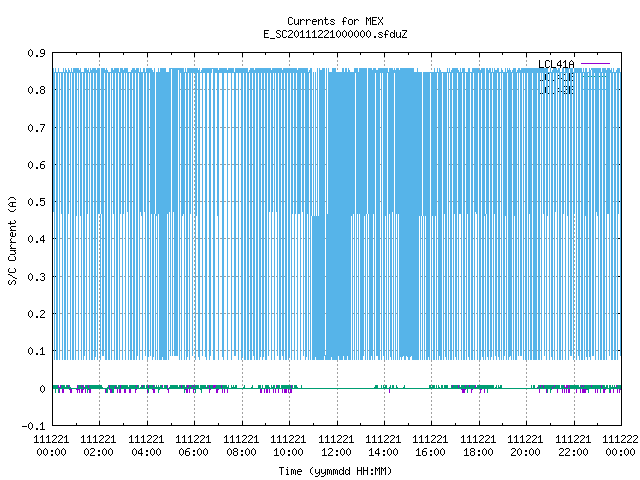
Task: Click the 14:00 time tick label
Action: [383, 452]
